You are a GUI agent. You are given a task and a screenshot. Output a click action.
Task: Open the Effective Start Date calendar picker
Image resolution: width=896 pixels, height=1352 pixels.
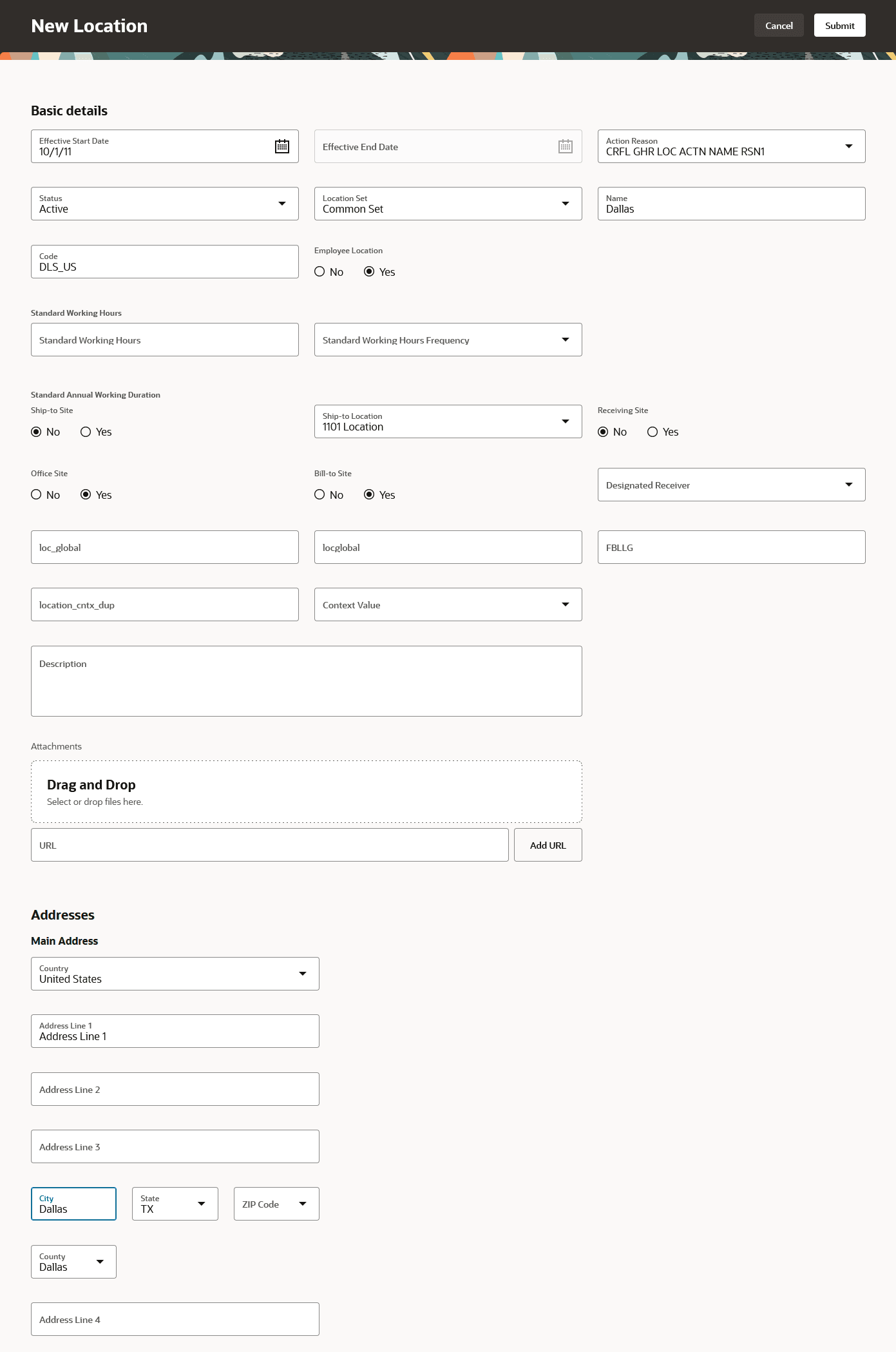(282, 146)
